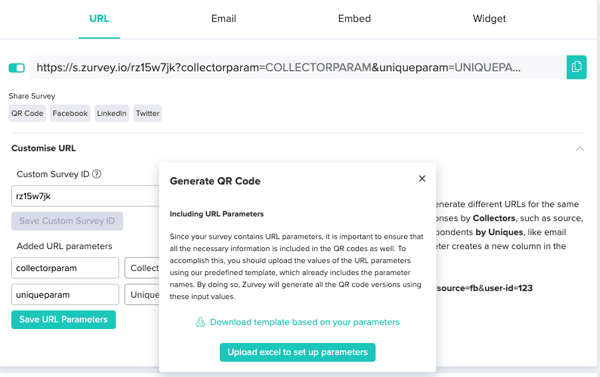Share via QR Code button
Image resolution: width=600 pixels, height=377 pixels.
coord(27,113)
